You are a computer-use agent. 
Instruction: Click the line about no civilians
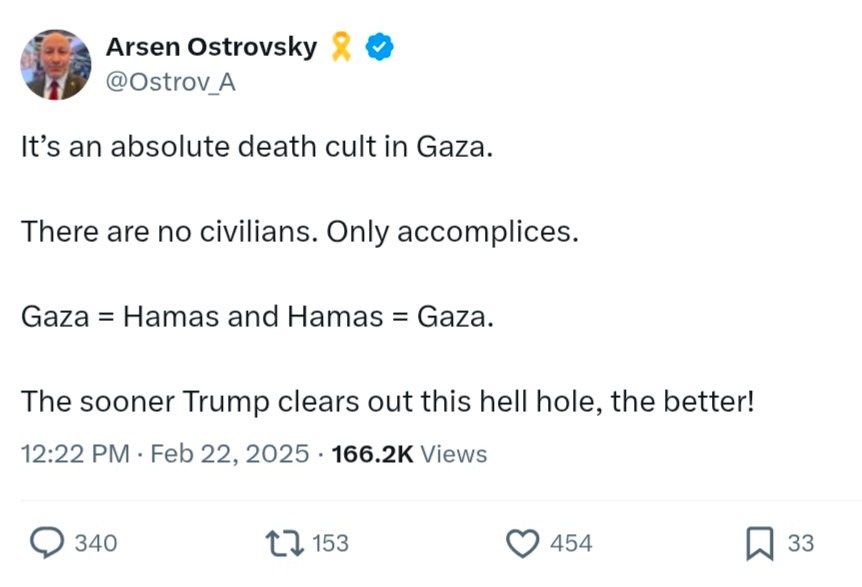pyautogui.click(x=300, y=231)
